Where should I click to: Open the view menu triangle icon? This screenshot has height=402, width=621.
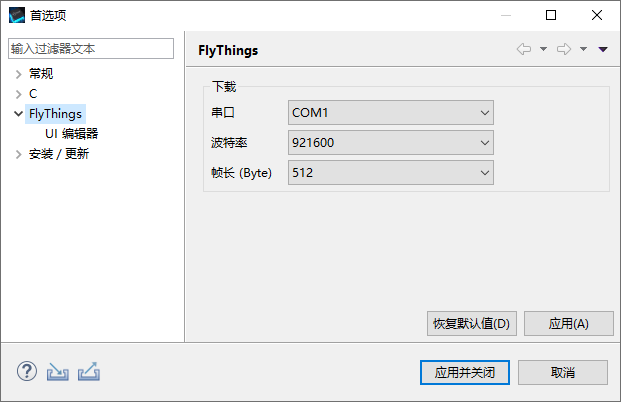[603, 49]
